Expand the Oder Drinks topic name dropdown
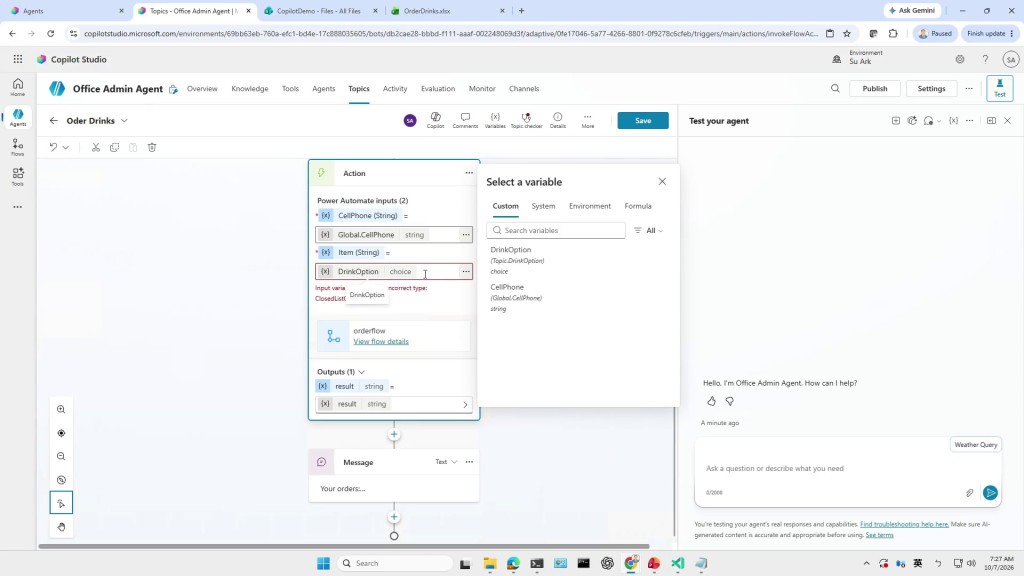Image resolution: width=1024 pixels, height=576 pixels. click(124, 121)
